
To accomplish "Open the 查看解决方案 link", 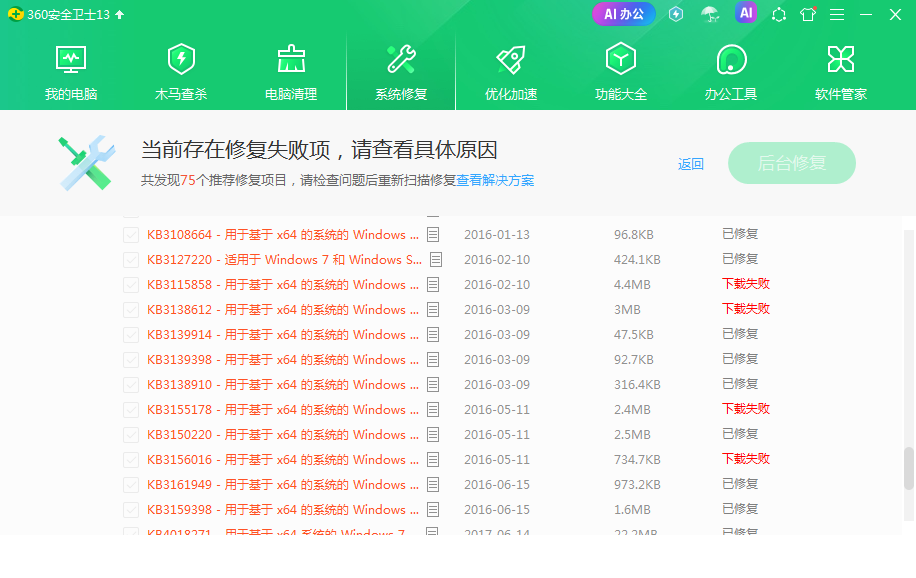I will (x=495, y=181).
